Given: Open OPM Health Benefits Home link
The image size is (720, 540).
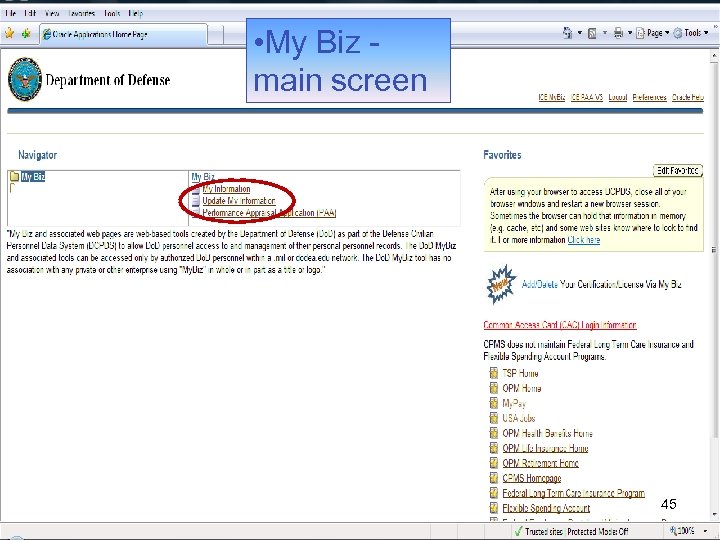Looking at the screenshot, I should click(x=547, y=433).
